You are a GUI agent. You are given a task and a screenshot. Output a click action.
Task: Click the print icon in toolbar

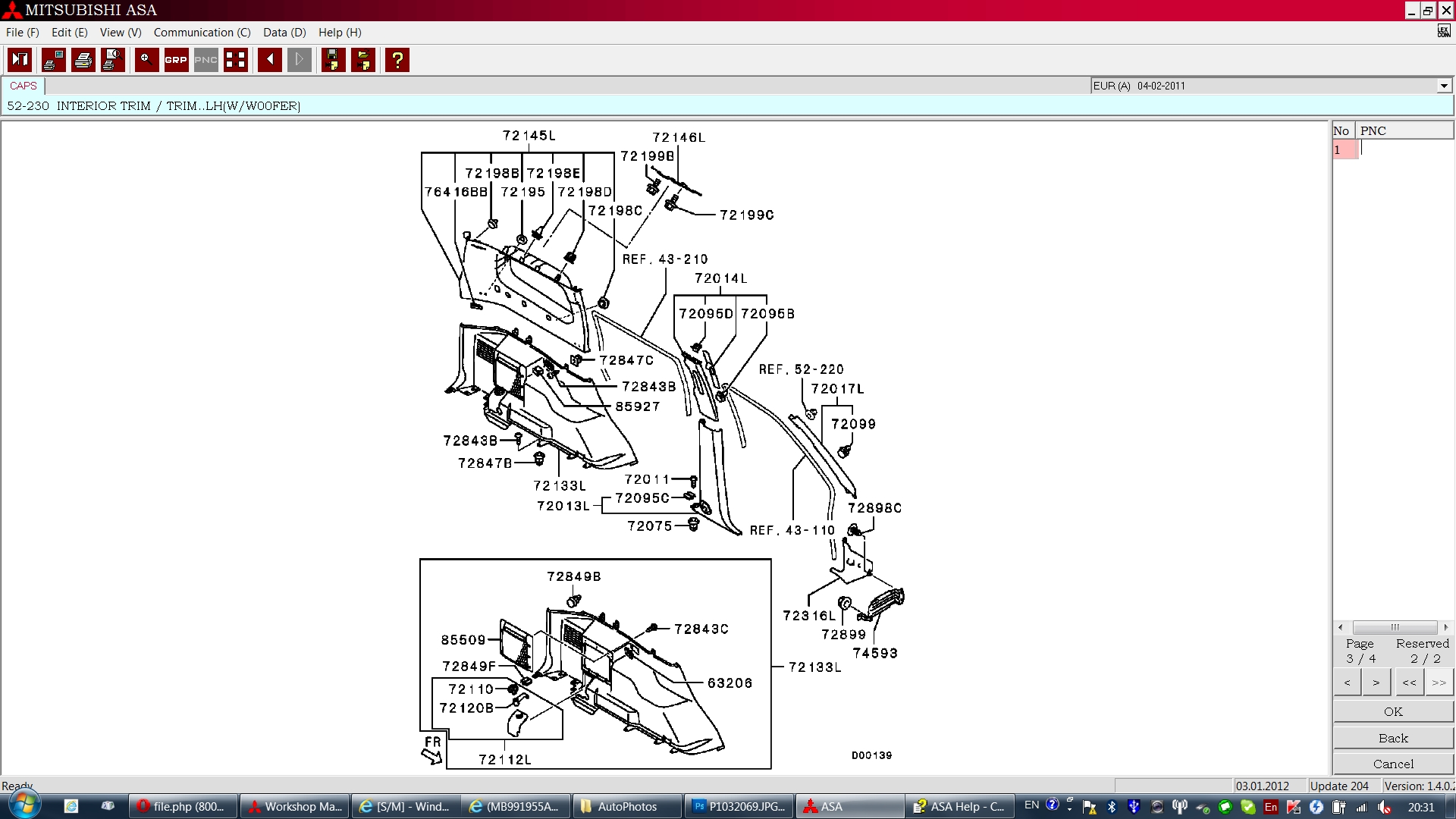(83, 60)
